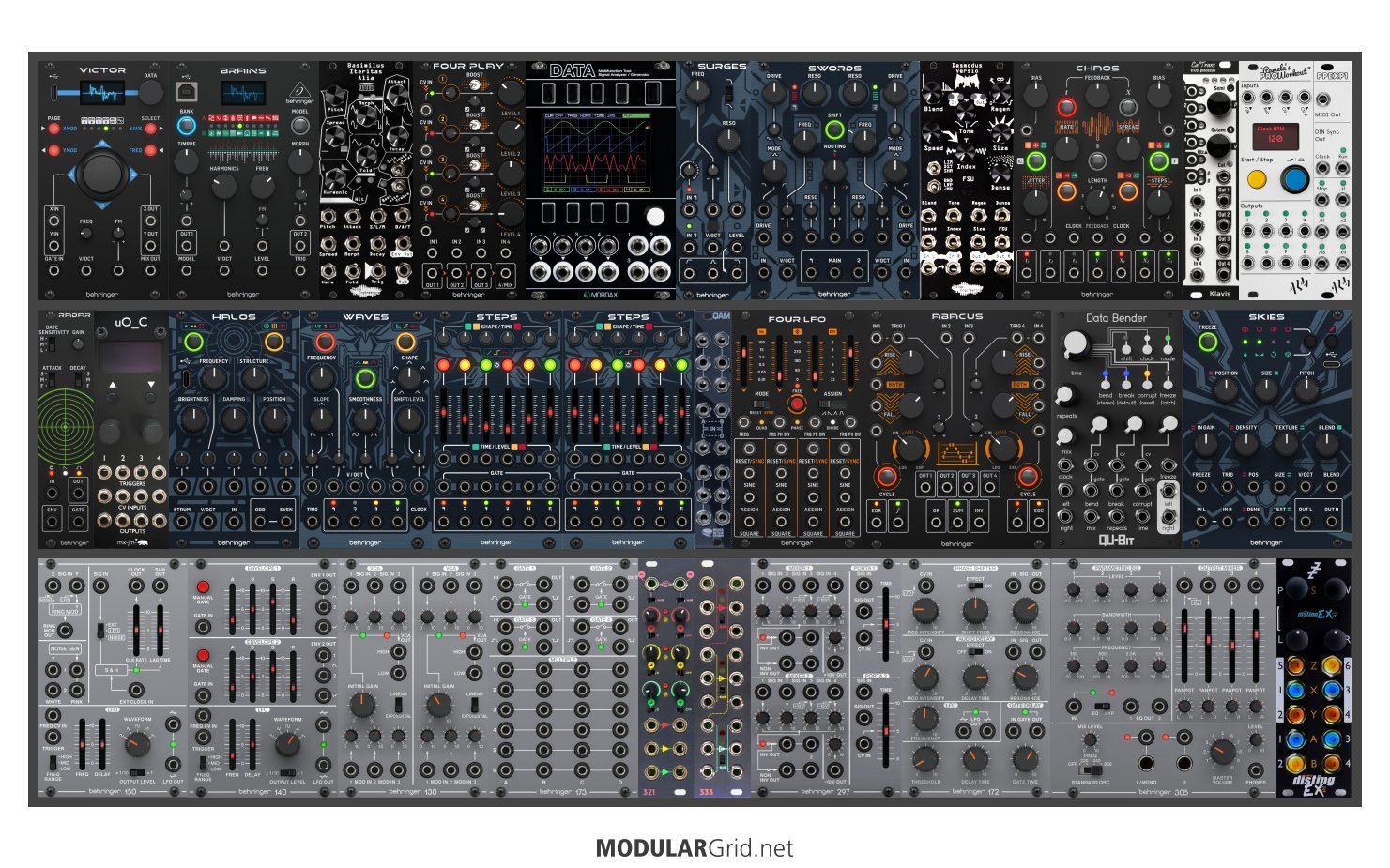Click the ROUTING knob on Swords

click(x=834, y=172)
